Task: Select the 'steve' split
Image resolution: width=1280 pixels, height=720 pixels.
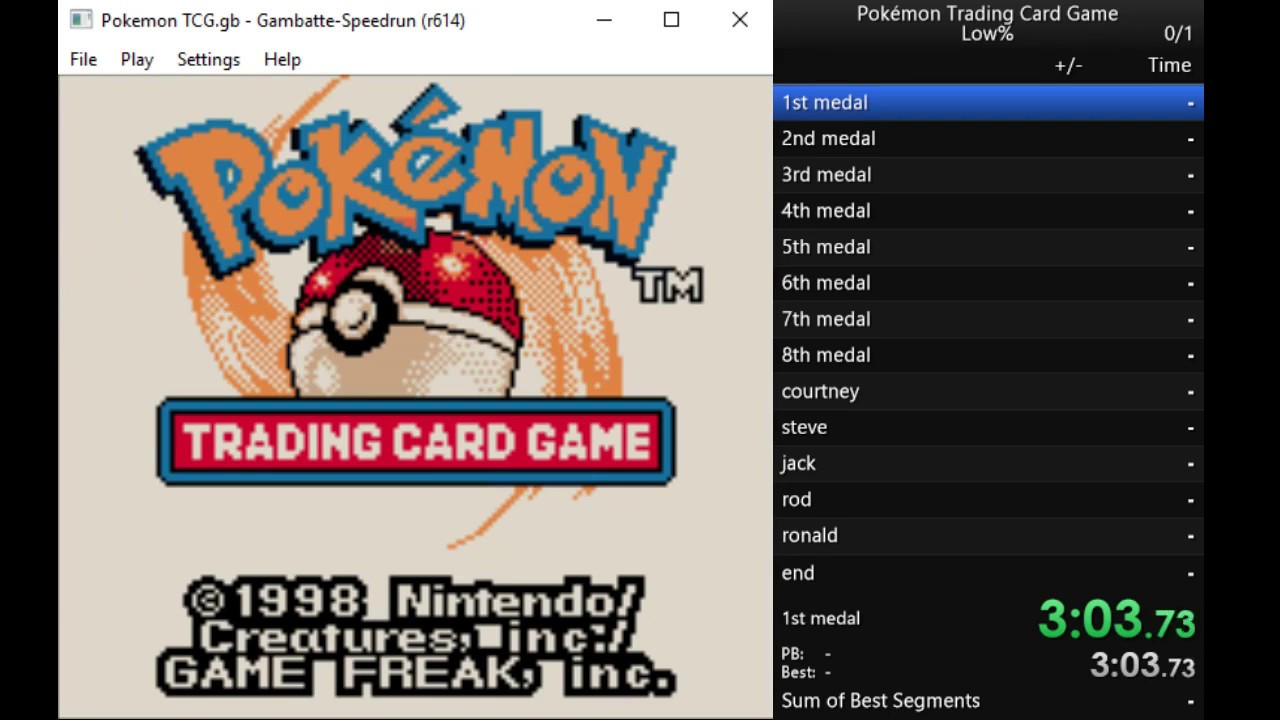Action: coord(988,427)
